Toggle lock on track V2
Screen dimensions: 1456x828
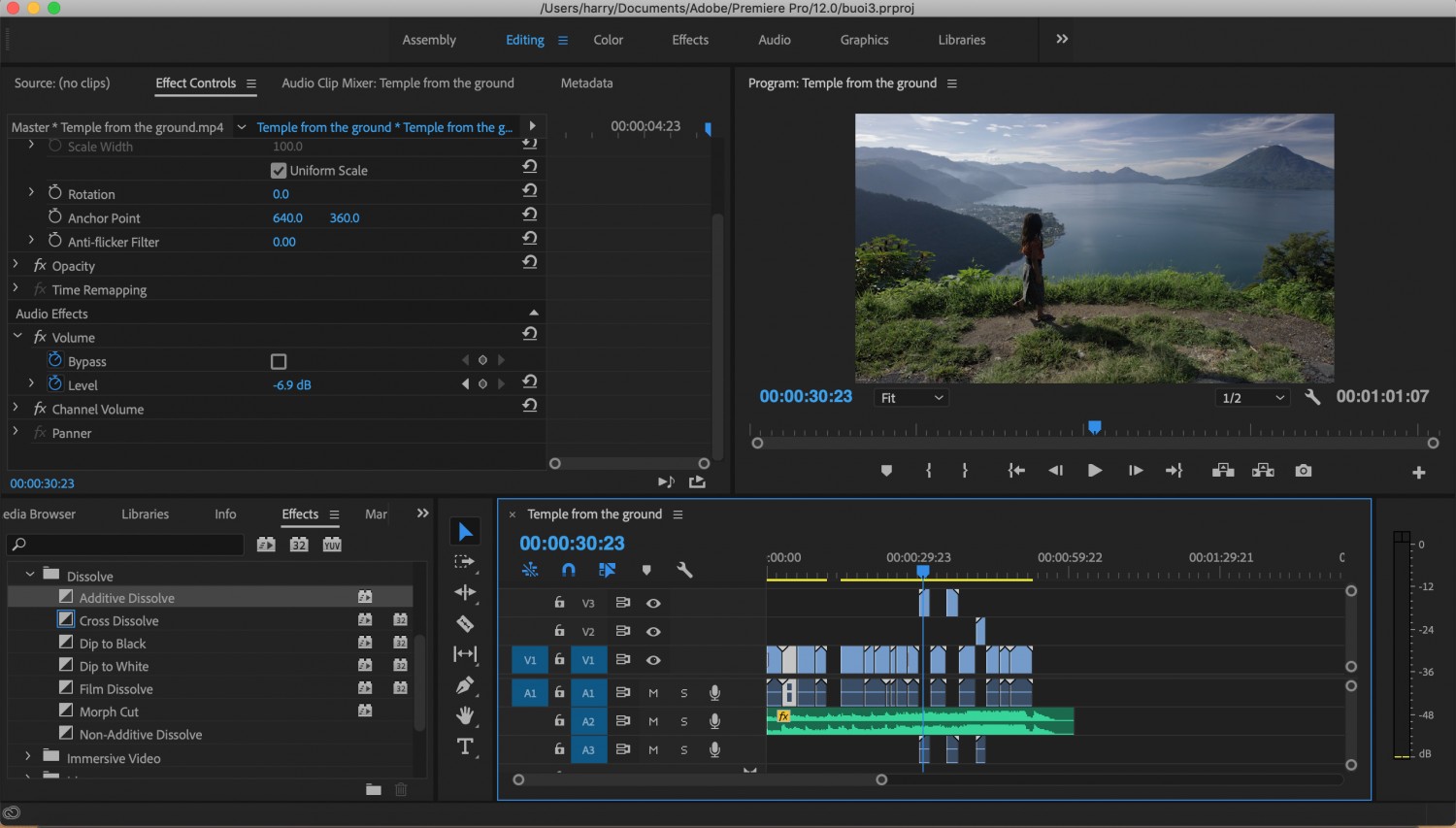point(559,631)
